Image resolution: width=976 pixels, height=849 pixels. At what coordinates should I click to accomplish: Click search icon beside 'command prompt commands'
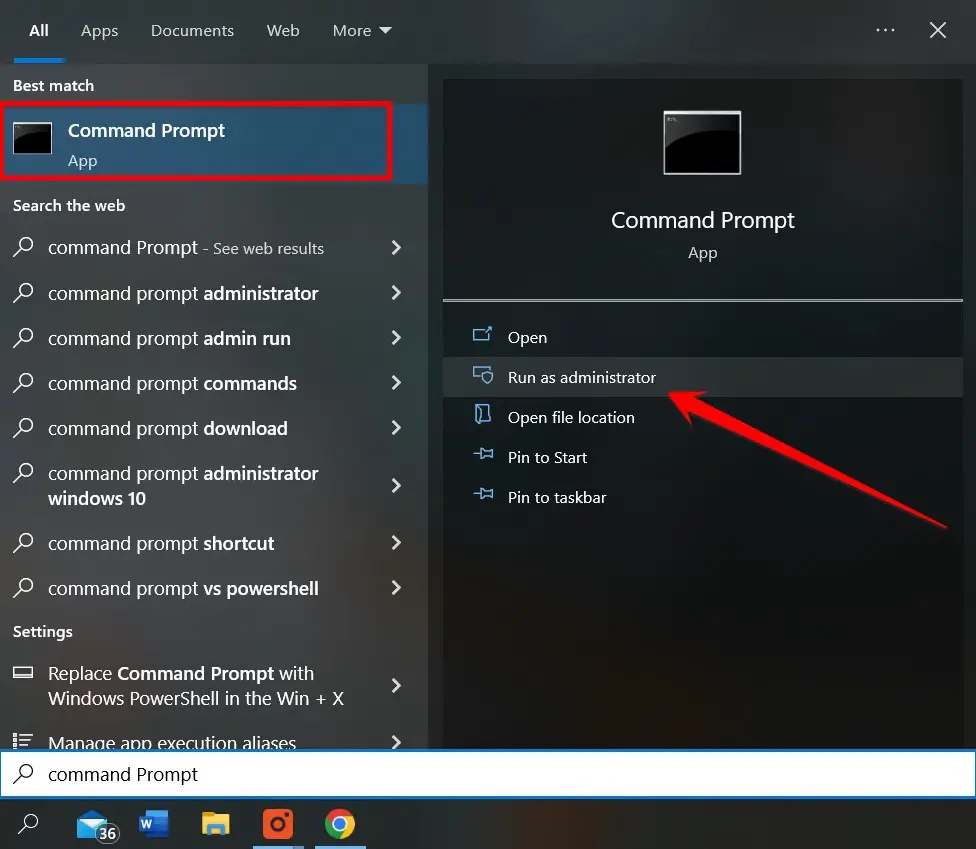click(x=23, y=382)
